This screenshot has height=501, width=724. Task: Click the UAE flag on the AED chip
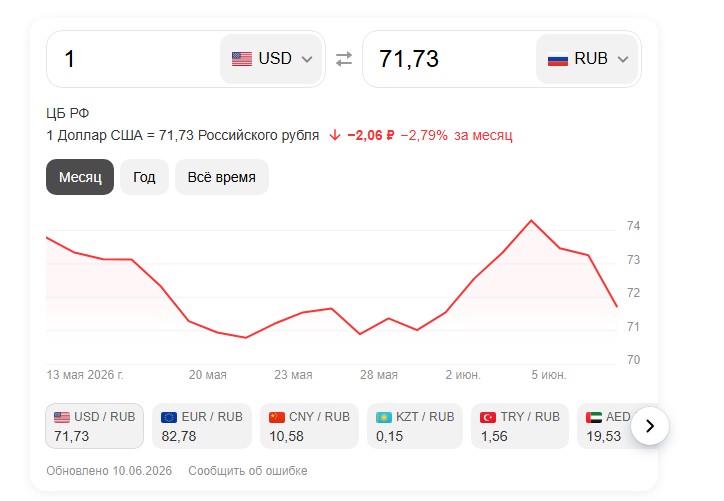pos(594,417)
